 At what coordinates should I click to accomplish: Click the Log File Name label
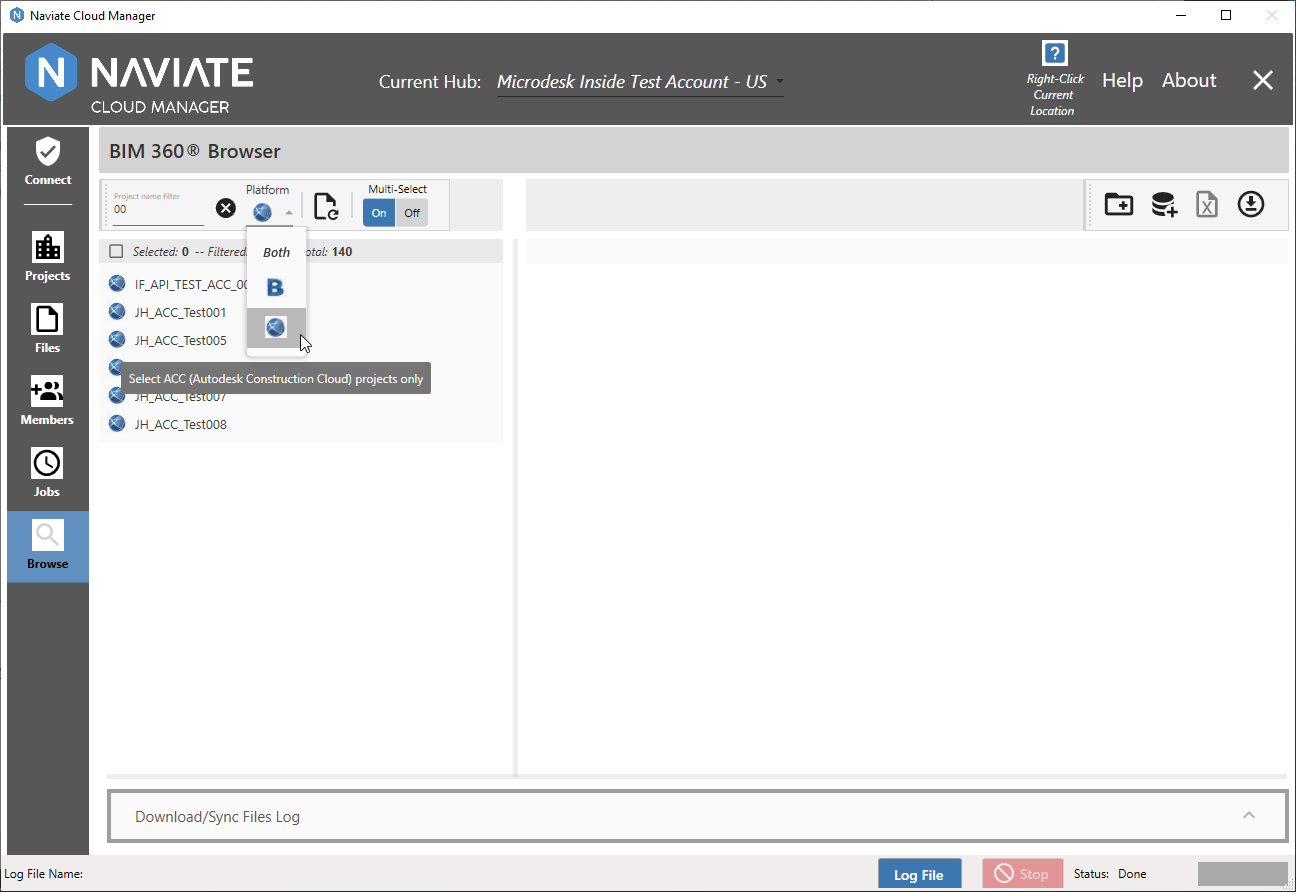point(43,874)
